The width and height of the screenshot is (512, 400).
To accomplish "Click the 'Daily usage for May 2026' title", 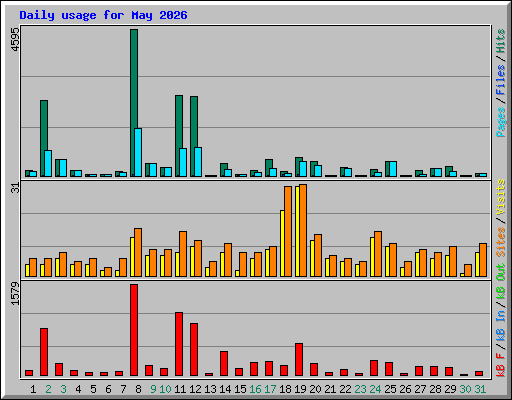I will point(103,15).
